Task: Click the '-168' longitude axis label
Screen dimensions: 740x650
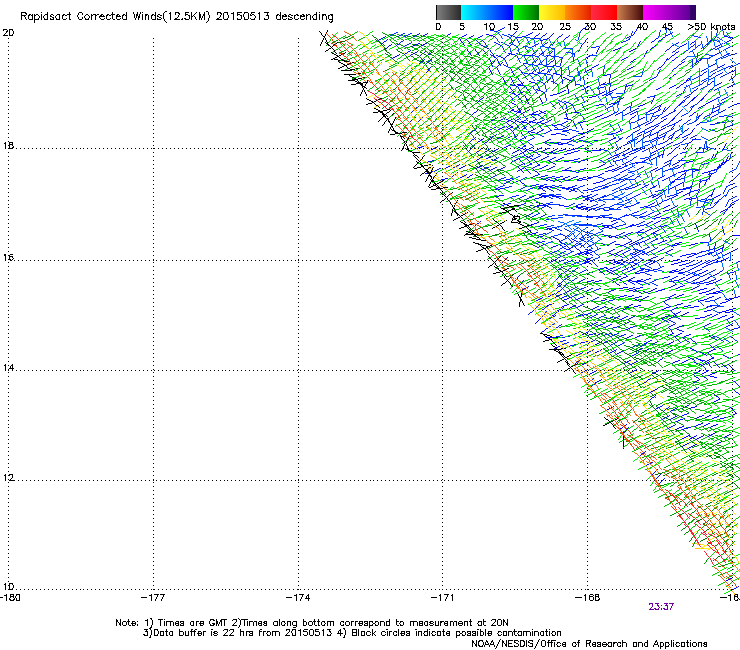Action: click(588, 598)
